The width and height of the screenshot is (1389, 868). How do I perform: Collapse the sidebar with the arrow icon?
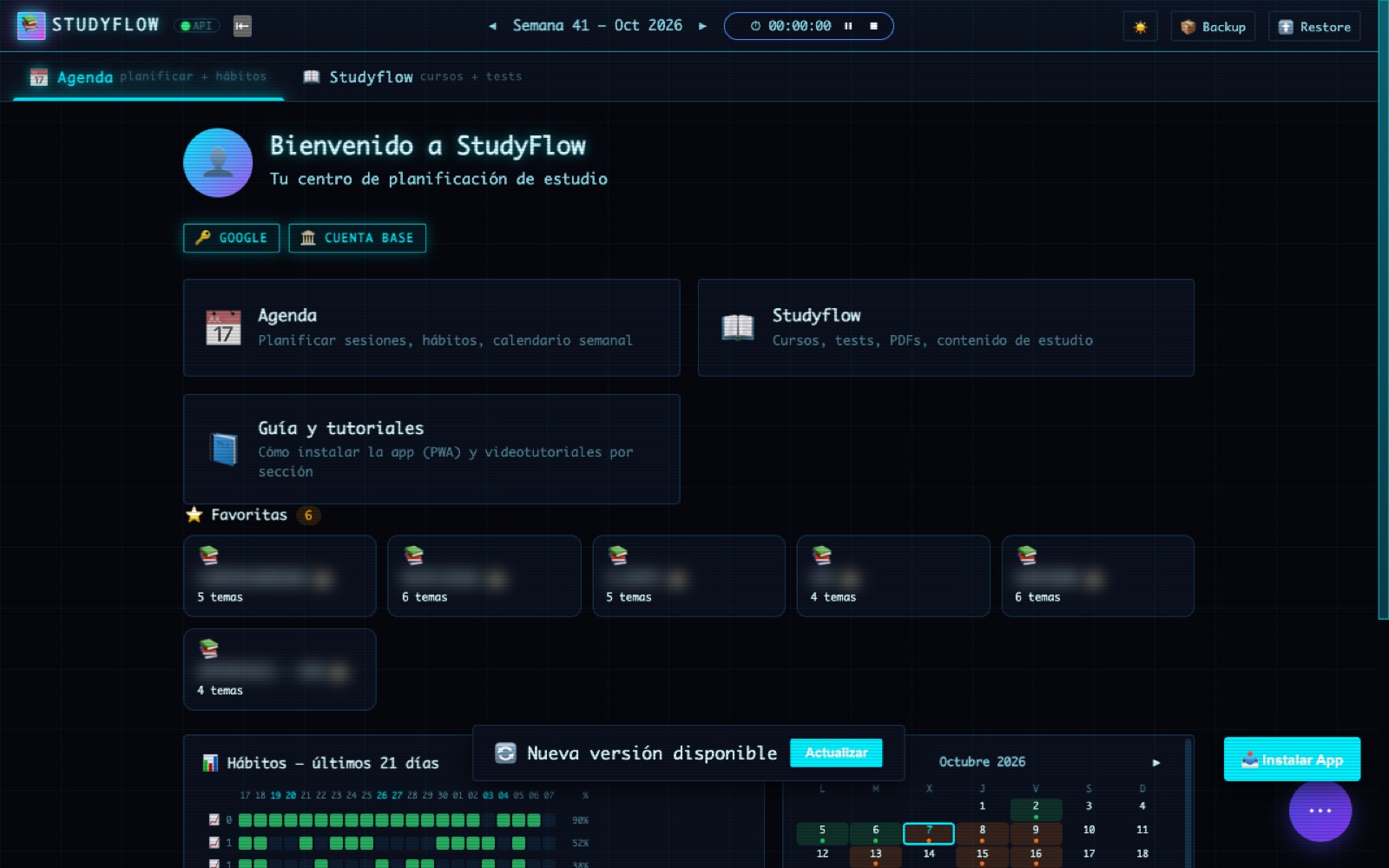pos(242,26)
